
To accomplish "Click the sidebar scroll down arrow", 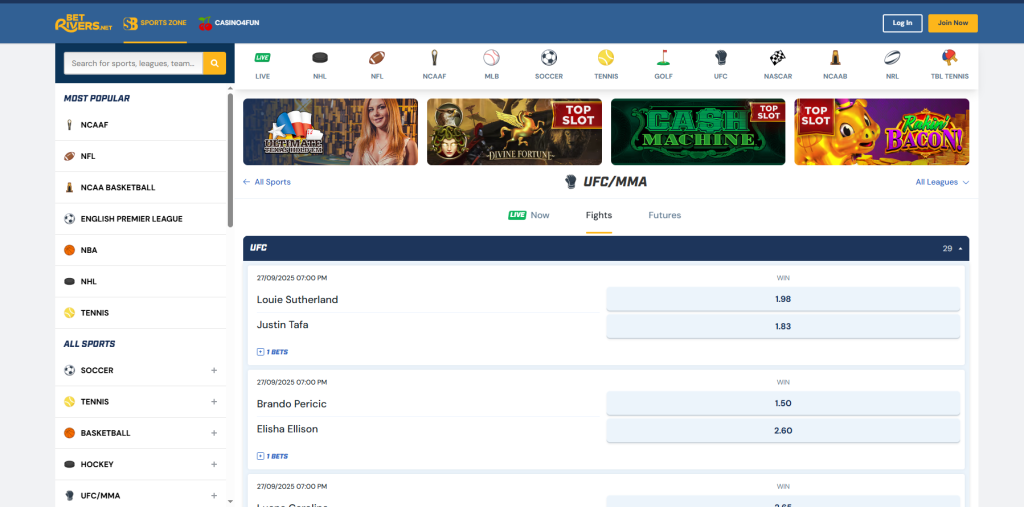I will coord(230,501).
